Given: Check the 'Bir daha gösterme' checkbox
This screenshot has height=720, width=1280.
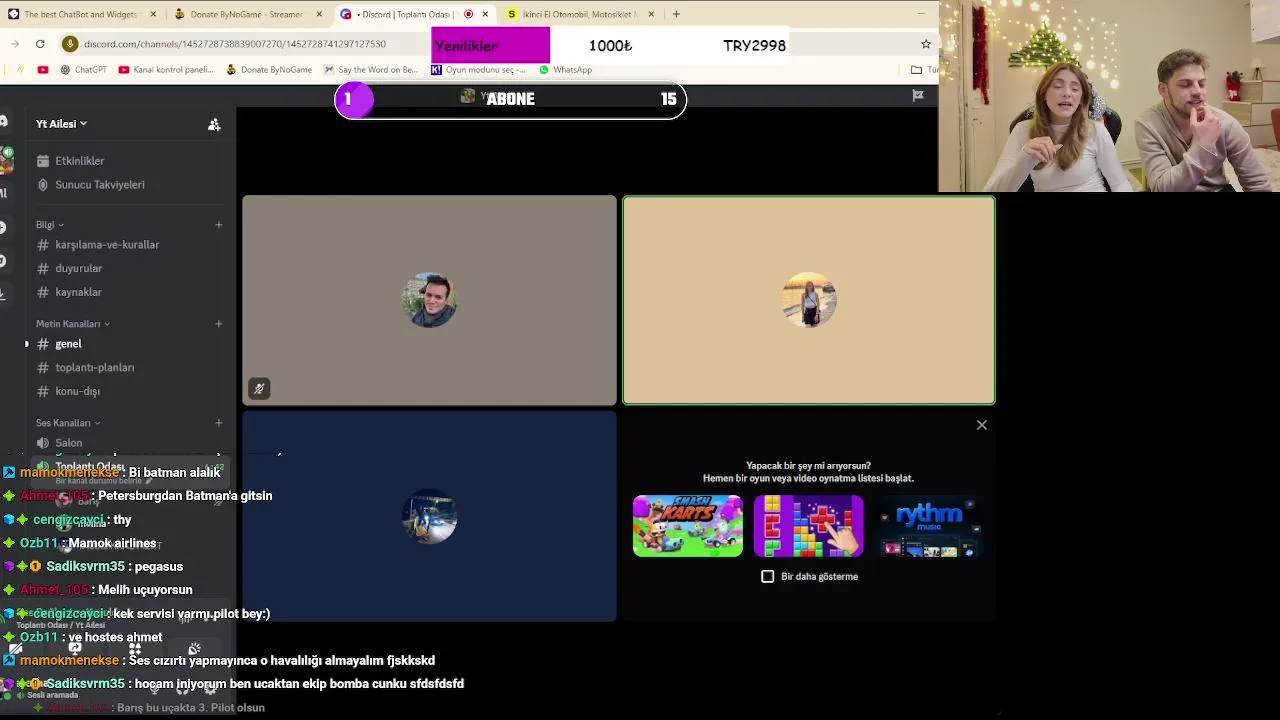Looking at the screenshot, I should [768, 577].
